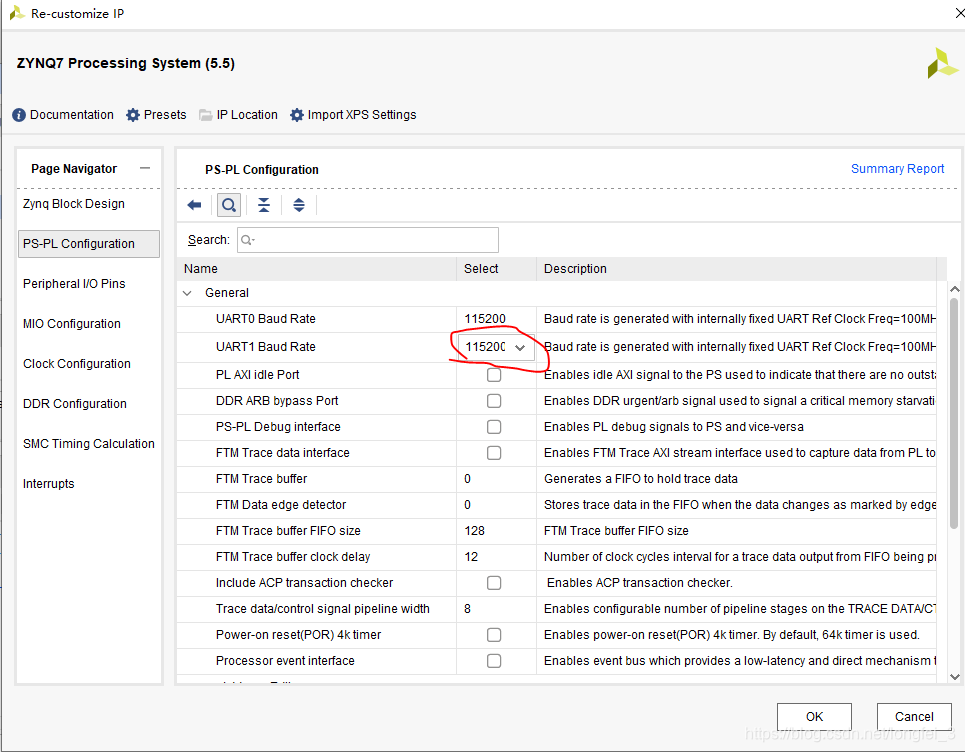Image resolution: width=965 pixels, height=752 pixels.
Task: Click the Presets gear icon
Action: [x=133, y=115]
